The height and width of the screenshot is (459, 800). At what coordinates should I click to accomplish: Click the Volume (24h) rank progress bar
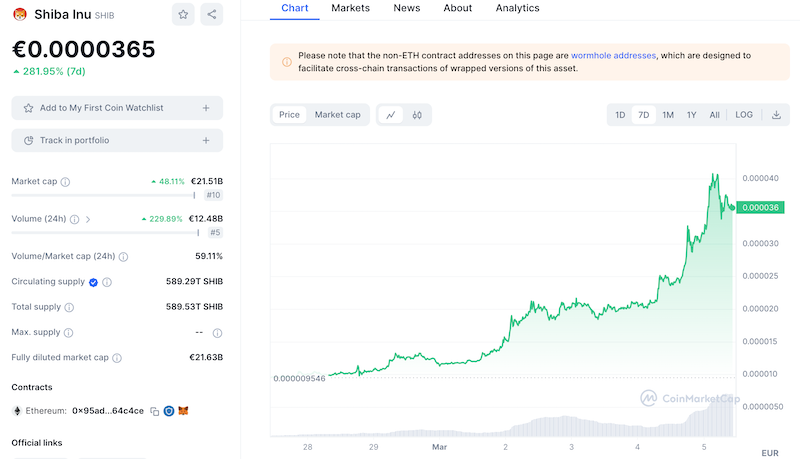[105, 233]
